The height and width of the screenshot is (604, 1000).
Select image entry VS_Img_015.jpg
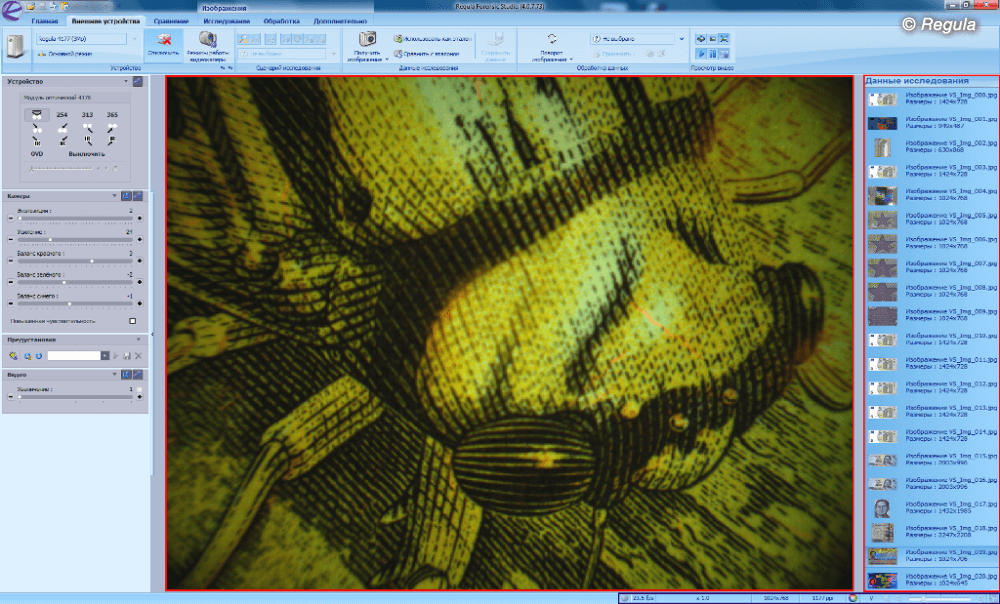(932, 460)
